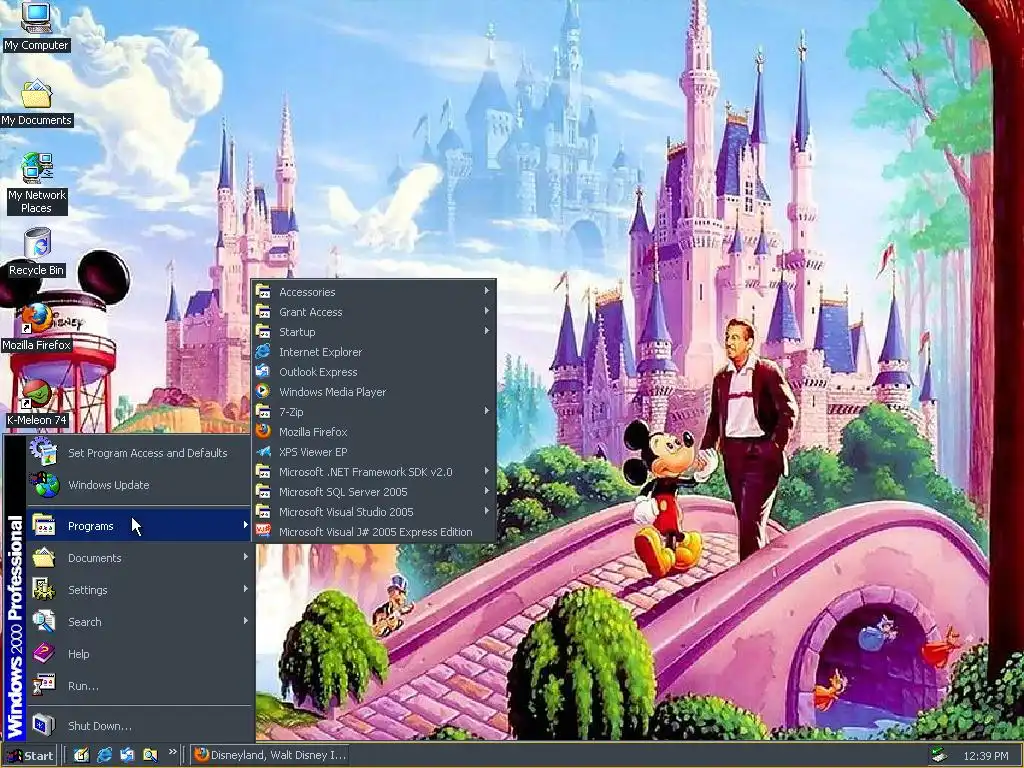1024x768 pixels.
Task: Expand the Accessories submenu arrow
Action: (x=487, y=291)
